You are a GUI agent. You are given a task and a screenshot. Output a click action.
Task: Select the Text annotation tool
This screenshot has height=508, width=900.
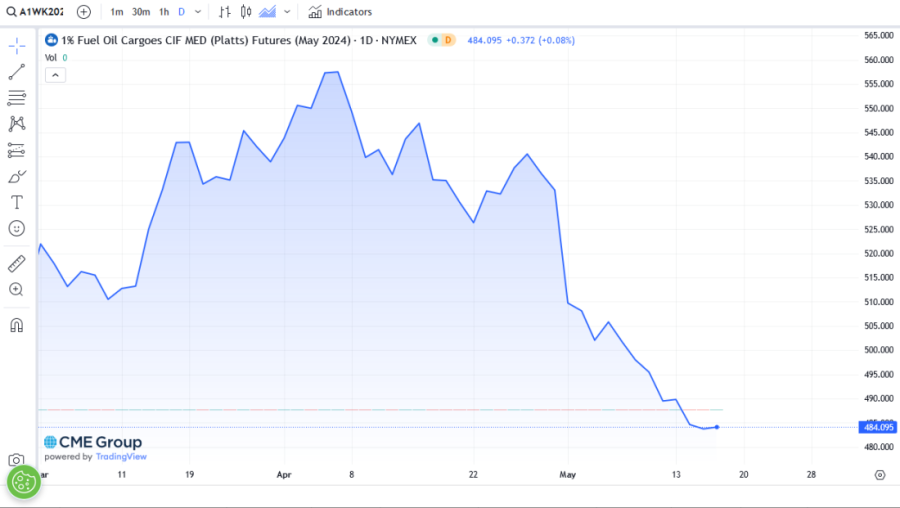pyautogui.click(x=17, y=202)
